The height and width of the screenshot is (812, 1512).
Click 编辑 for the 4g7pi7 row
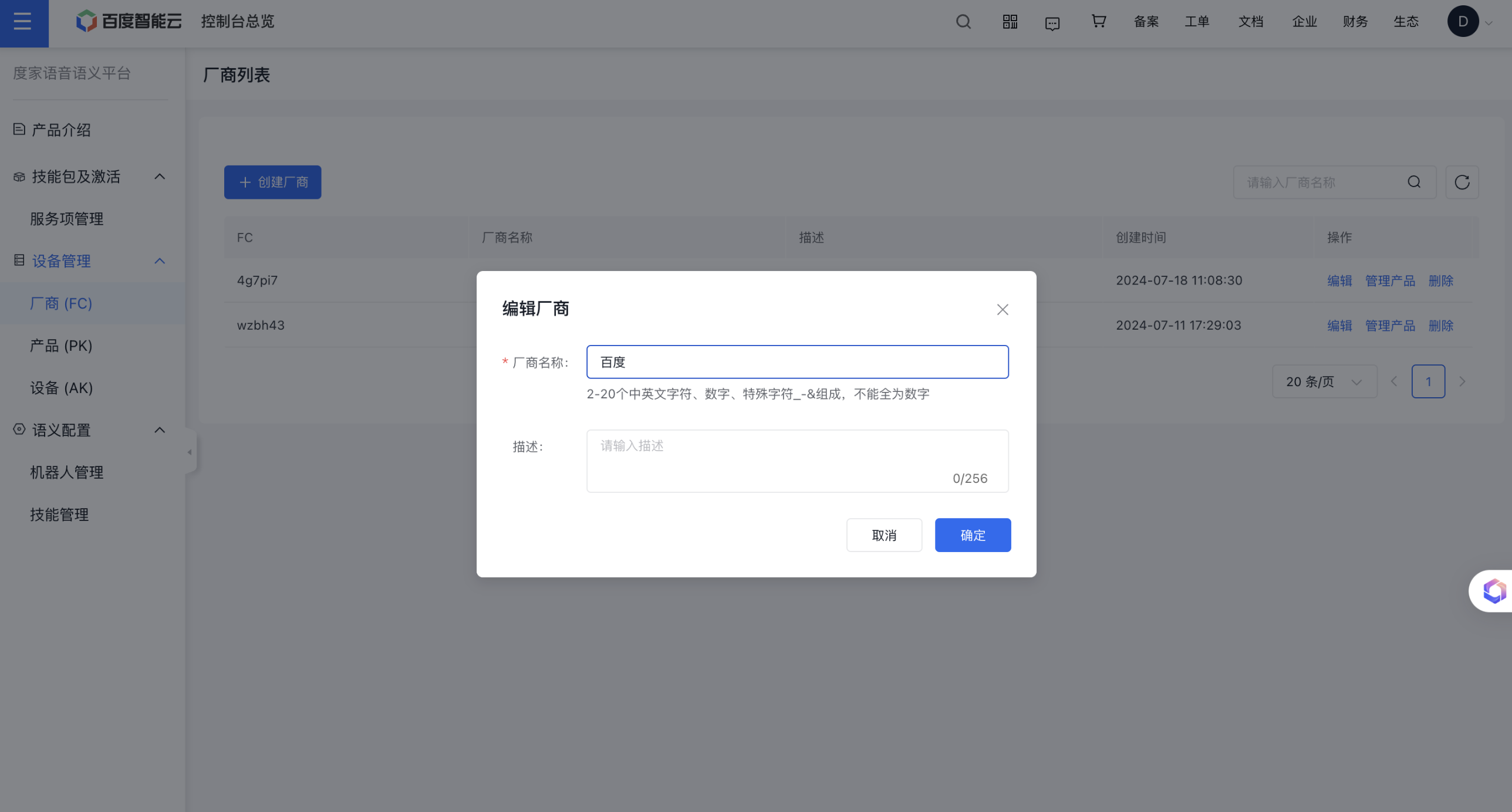tap(1339, 280)
